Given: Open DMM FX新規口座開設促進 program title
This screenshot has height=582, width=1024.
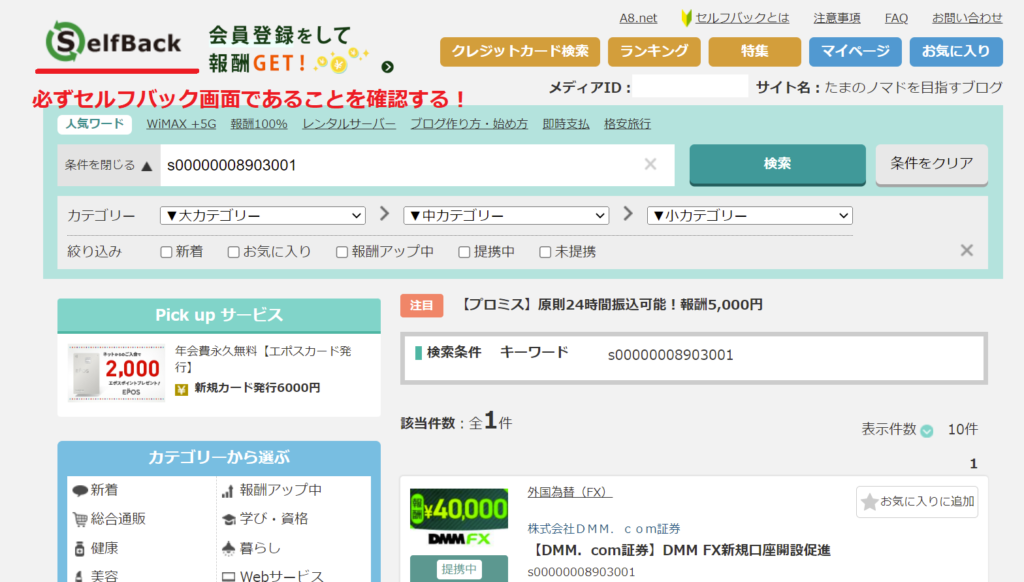Looking at the screenshot, I should (x=679, y=551).
